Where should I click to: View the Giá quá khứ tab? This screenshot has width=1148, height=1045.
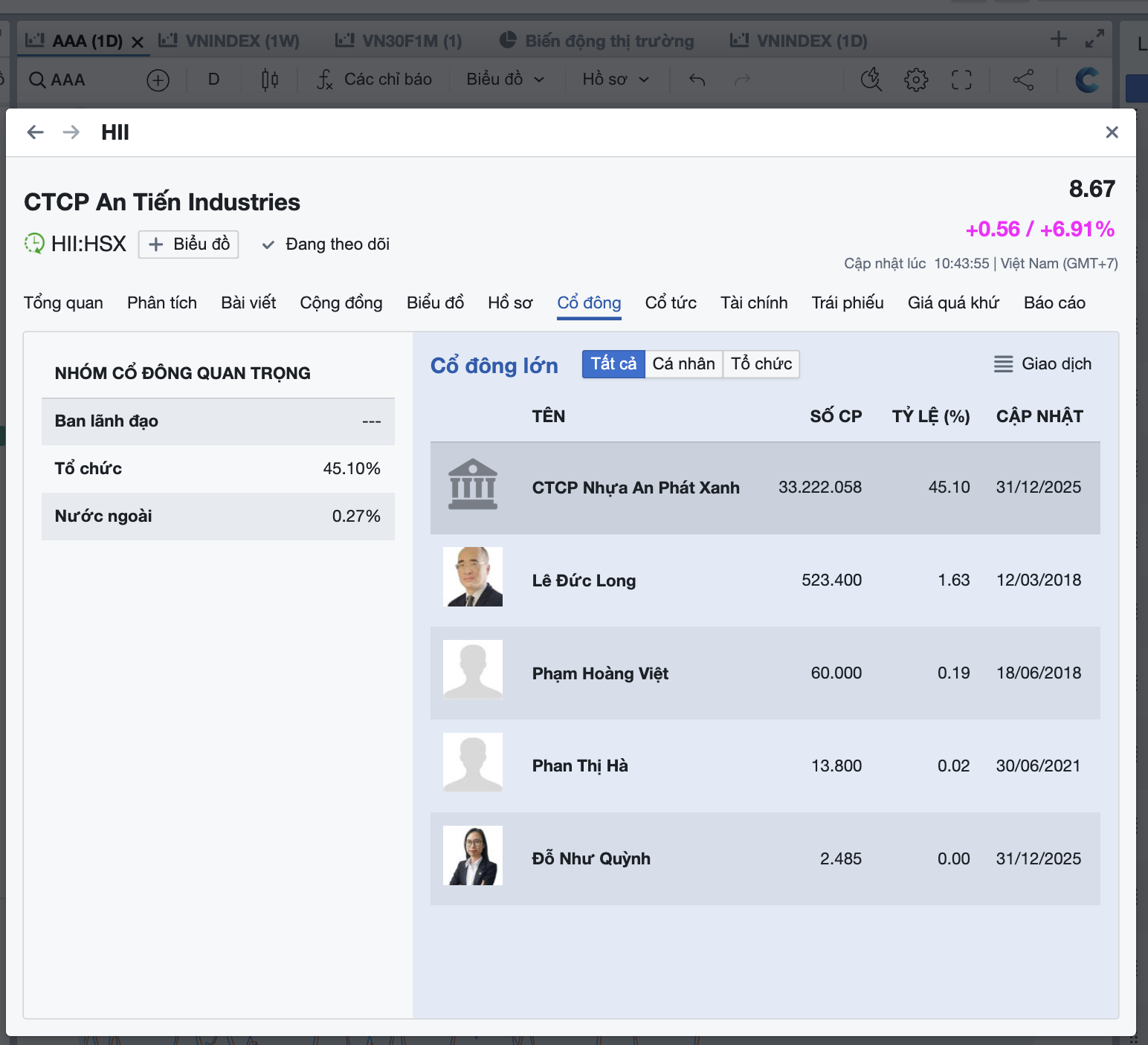click(x=953, y=303)
